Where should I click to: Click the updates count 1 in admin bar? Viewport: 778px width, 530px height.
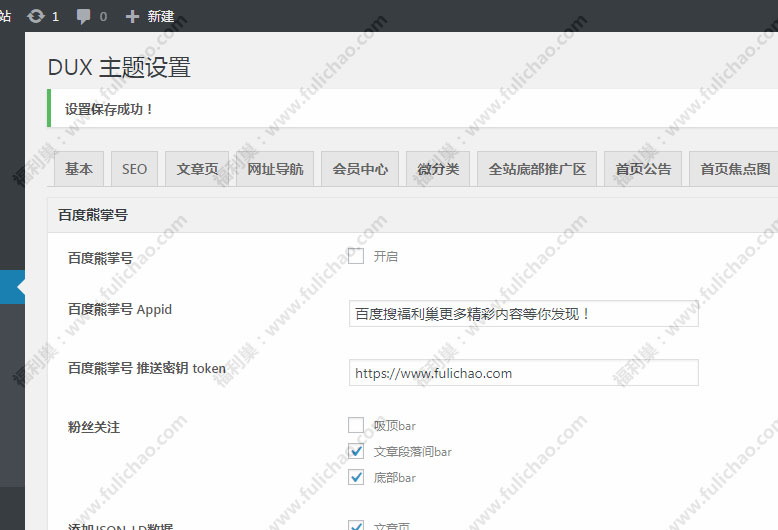tap(55, 17)
